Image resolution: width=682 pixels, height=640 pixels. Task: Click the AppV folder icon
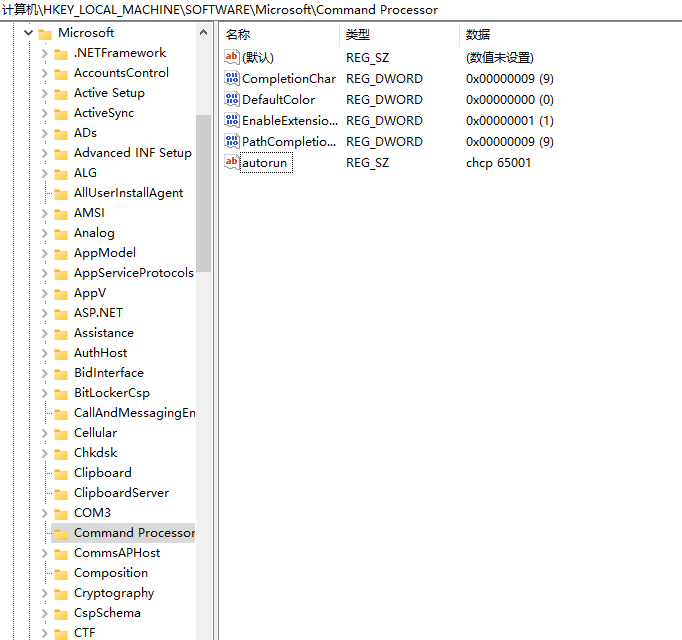tap(61, 294)
